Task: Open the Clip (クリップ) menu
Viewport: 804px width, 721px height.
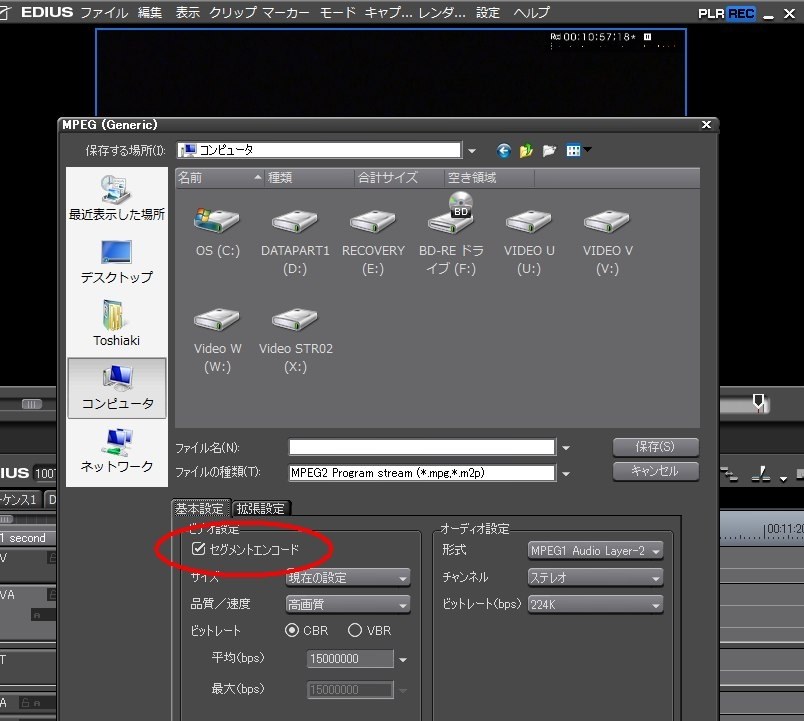Action: [x=233, y=12]
